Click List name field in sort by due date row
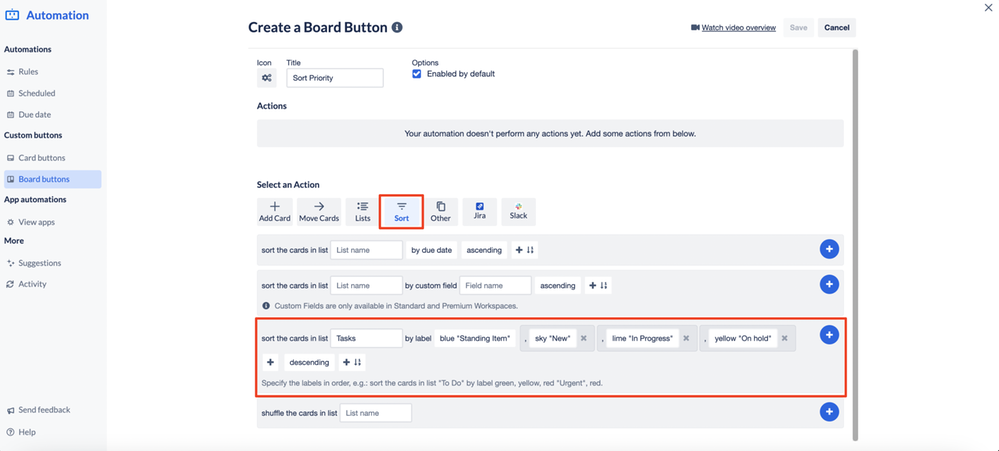Screen dimensions: 999x451 [x=366, y=250]
